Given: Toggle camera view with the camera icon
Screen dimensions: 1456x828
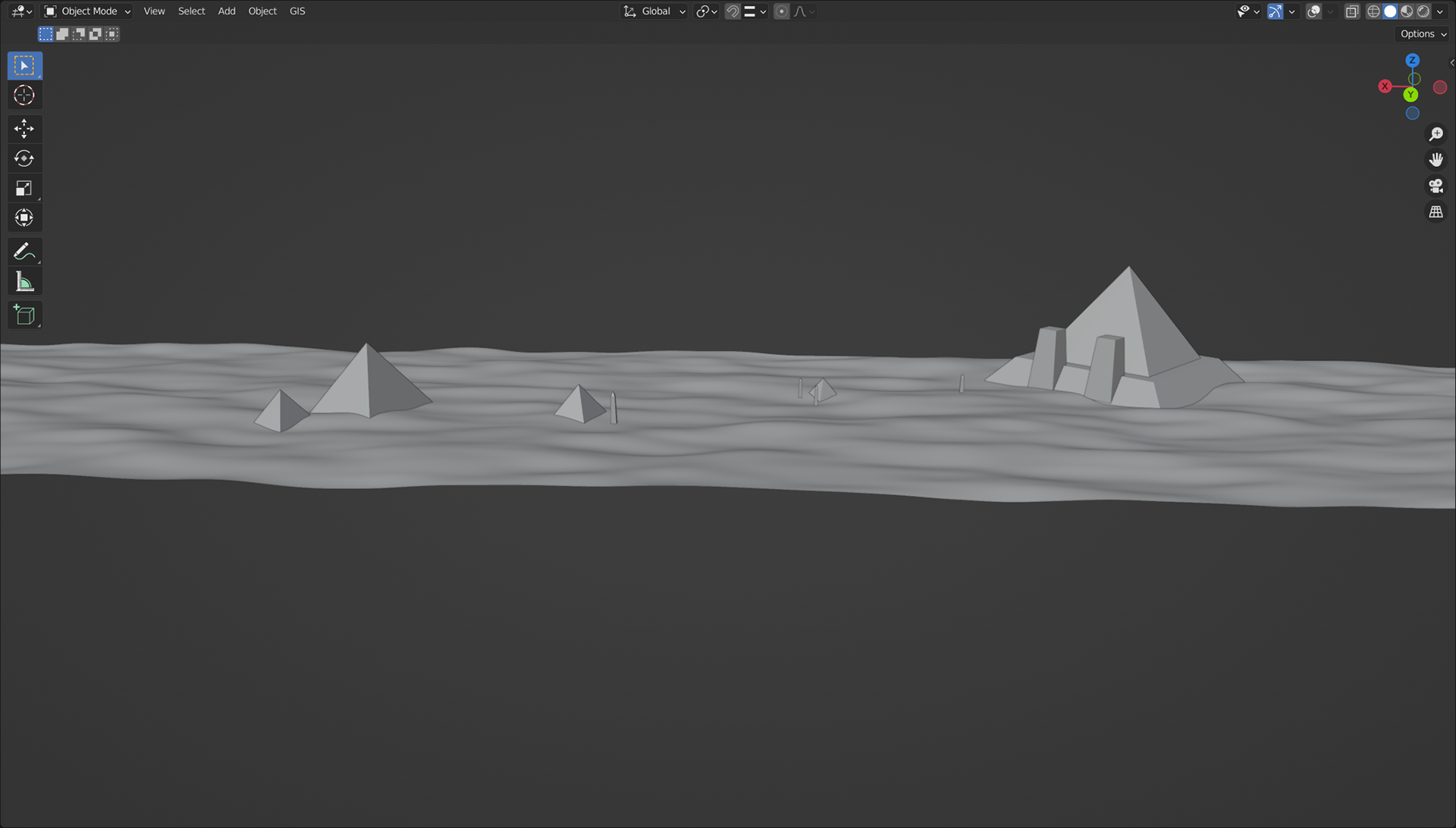Looking at the screenshot, I should 1436,186.
